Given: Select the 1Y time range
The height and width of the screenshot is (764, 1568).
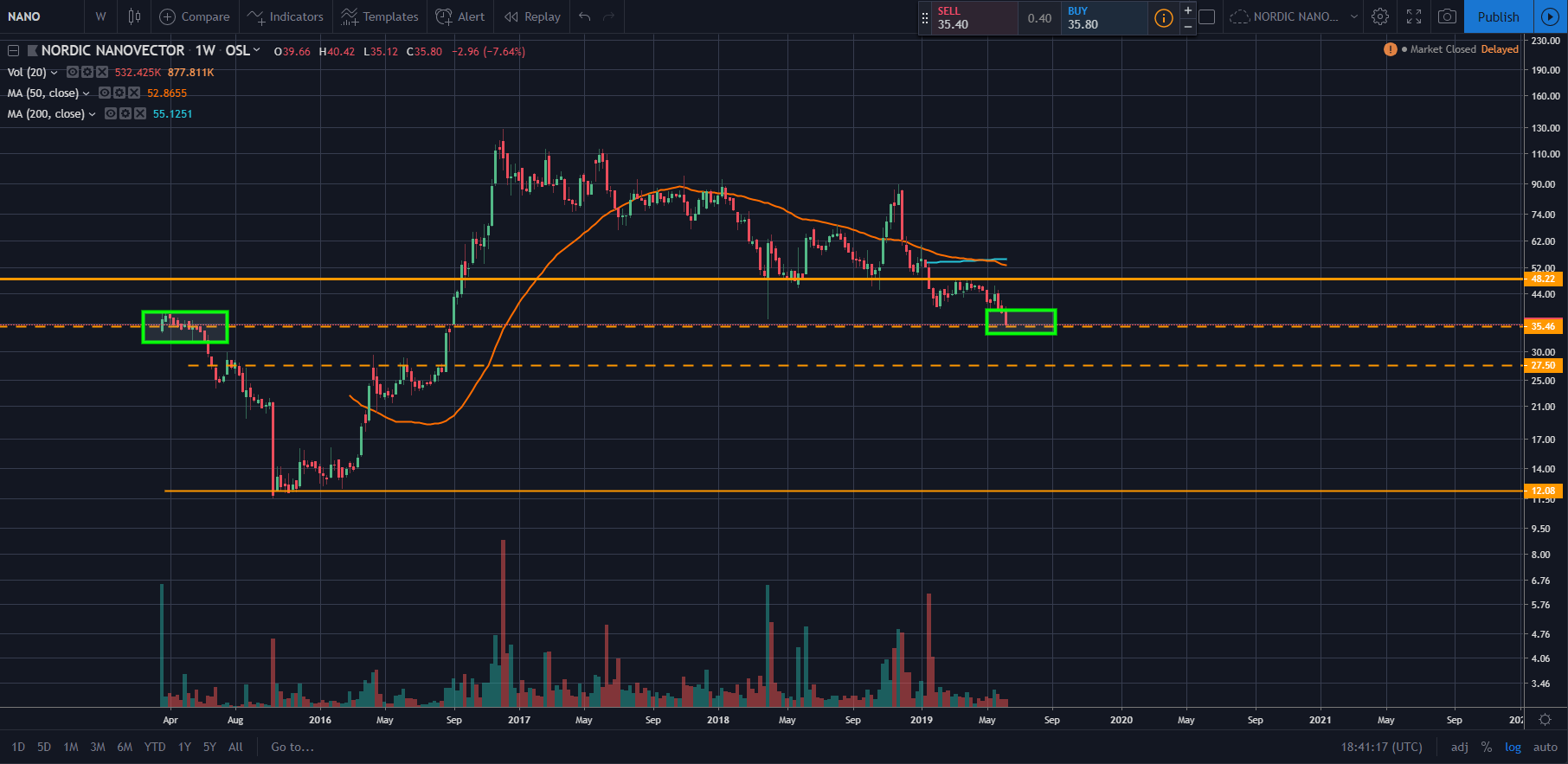Looking at the screenshot, I should (184, 747).
